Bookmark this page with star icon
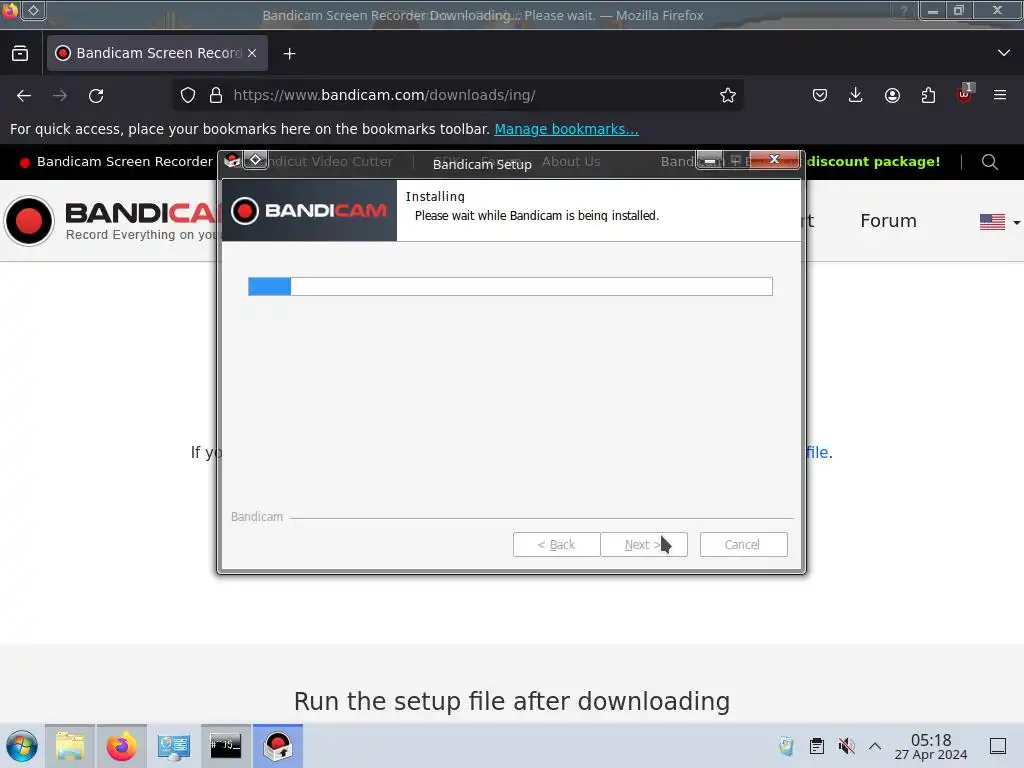This screenshot has height=768, width=1024. (728, 95)
